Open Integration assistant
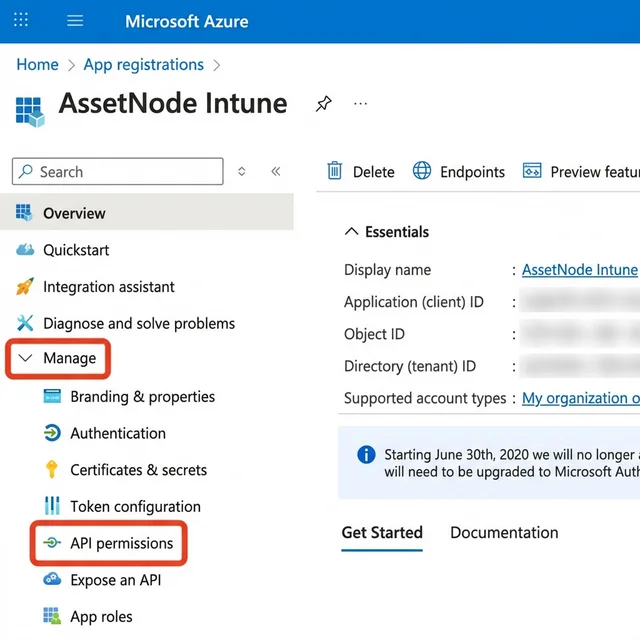 [x=109, y=287]
